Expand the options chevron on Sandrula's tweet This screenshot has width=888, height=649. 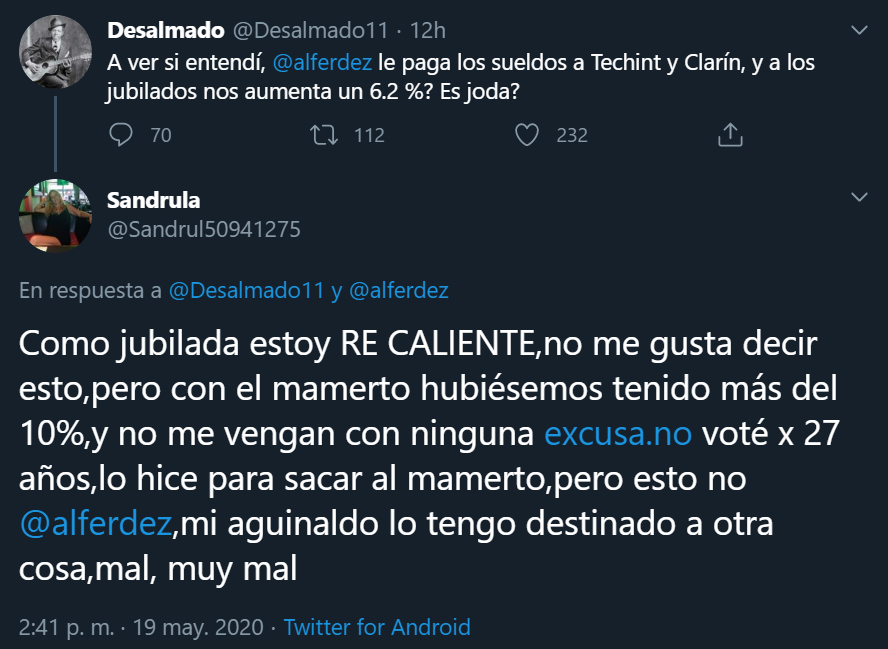tap(858, 197)
